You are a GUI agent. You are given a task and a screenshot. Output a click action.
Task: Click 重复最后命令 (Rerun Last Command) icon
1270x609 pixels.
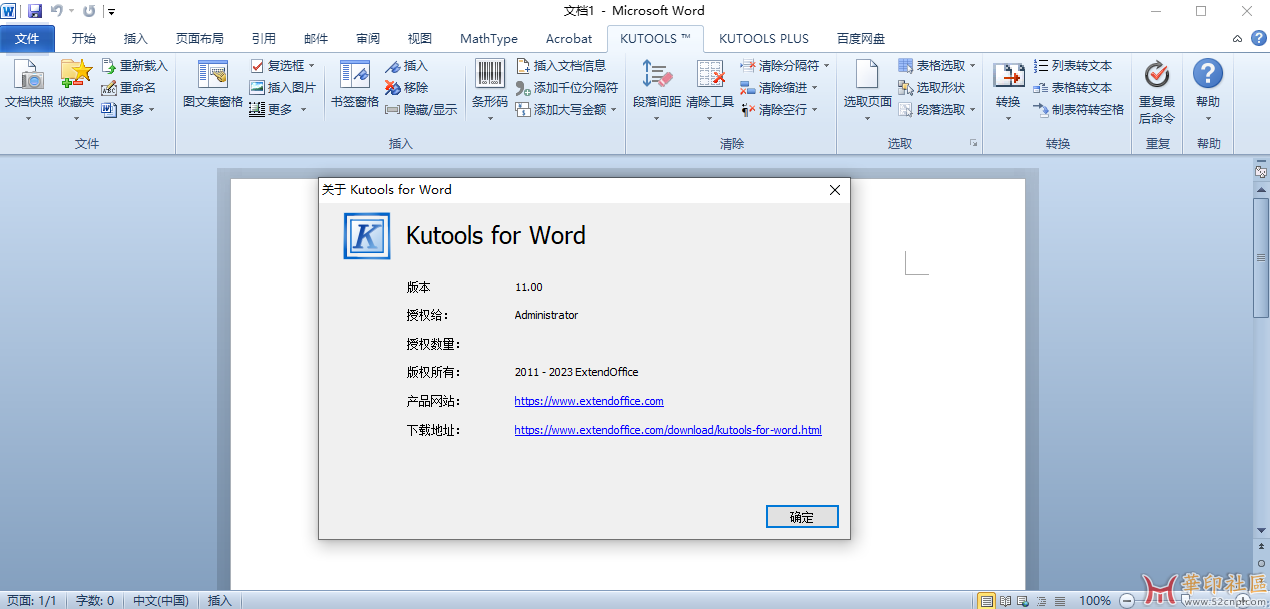[x=1157, y=75]
